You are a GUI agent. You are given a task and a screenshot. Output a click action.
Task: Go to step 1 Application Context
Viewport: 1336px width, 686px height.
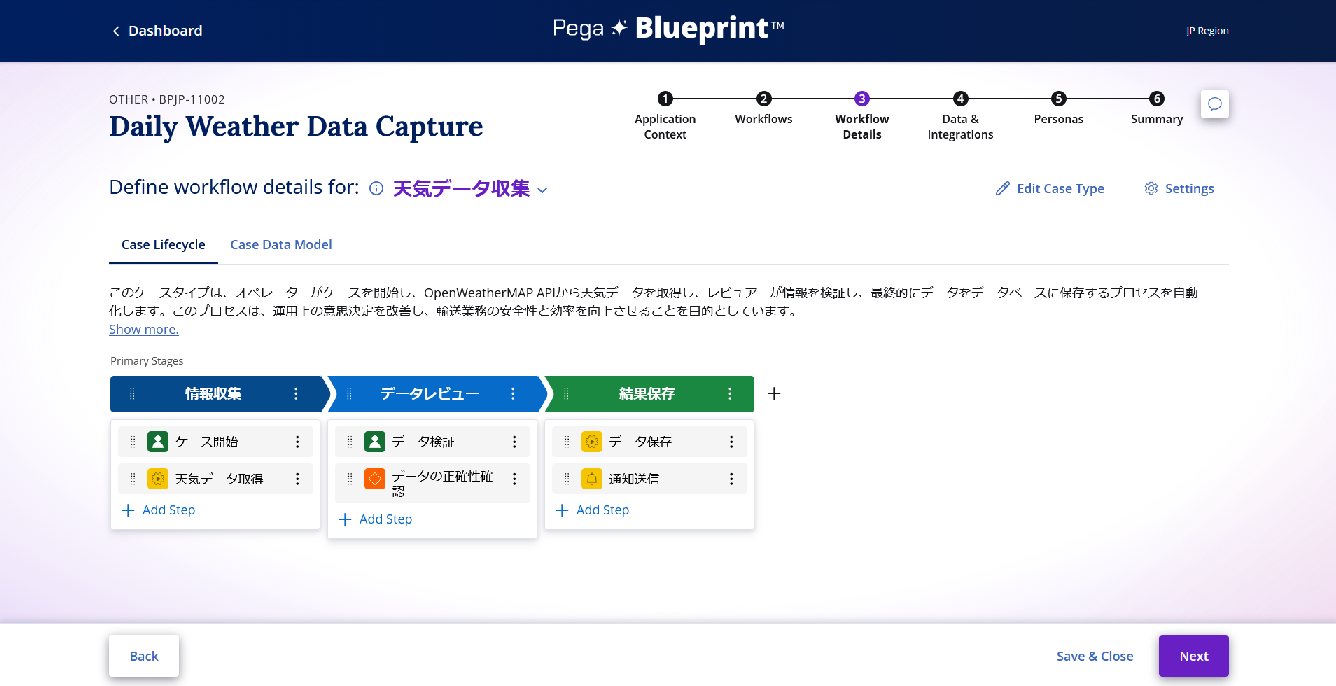665,116
